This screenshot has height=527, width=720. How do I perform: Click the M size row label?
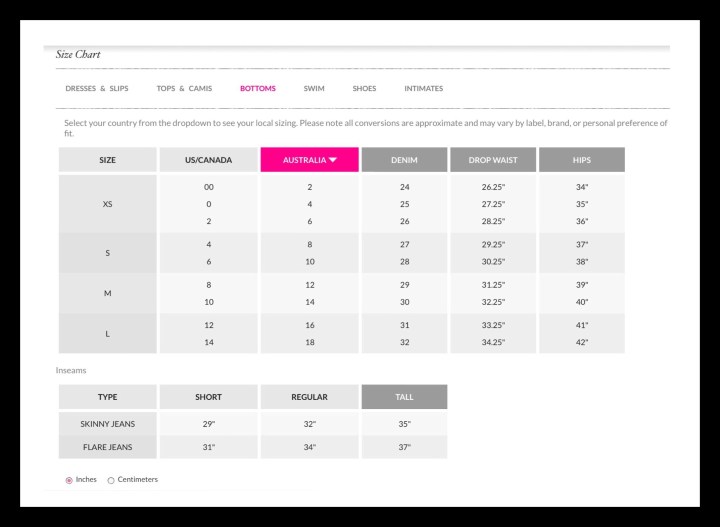107,293
